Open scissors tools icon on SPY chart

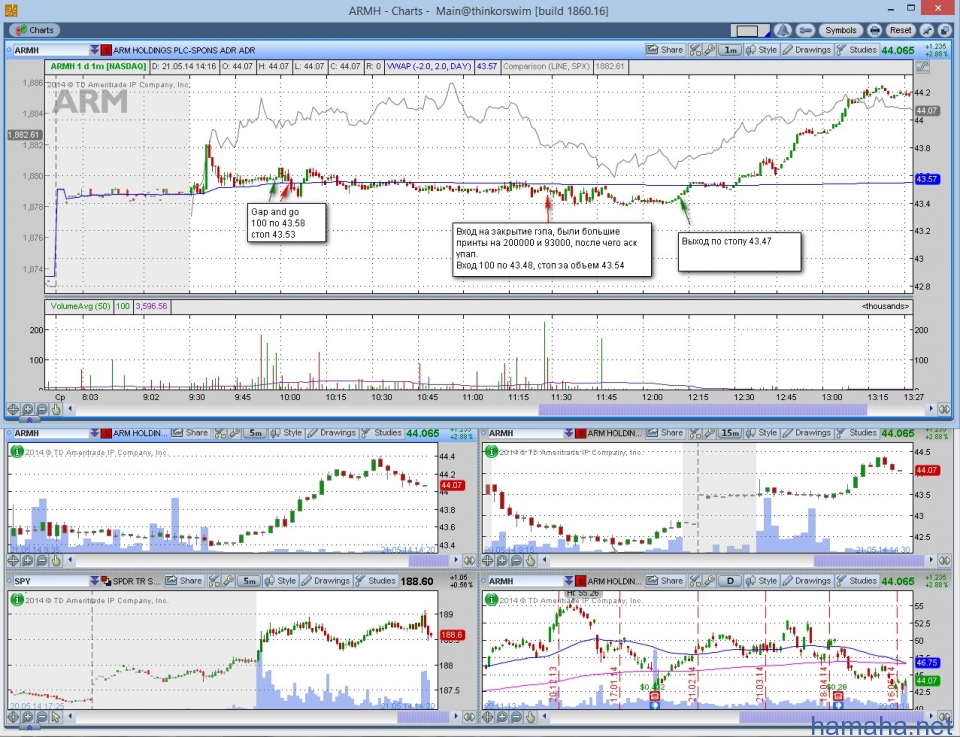click(x=214, y=581)
